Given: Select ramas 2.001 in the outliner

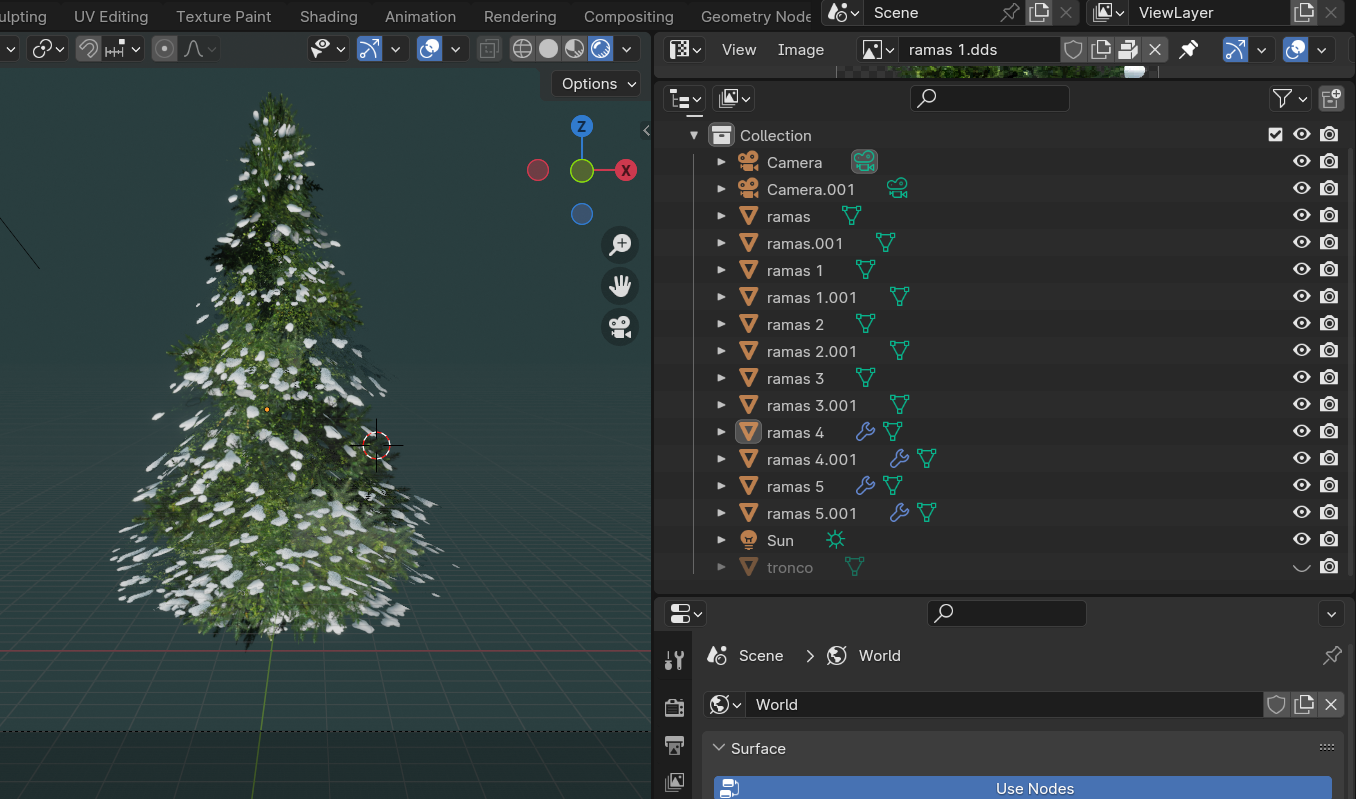Looking at the screenshot, I should [811, 351].
